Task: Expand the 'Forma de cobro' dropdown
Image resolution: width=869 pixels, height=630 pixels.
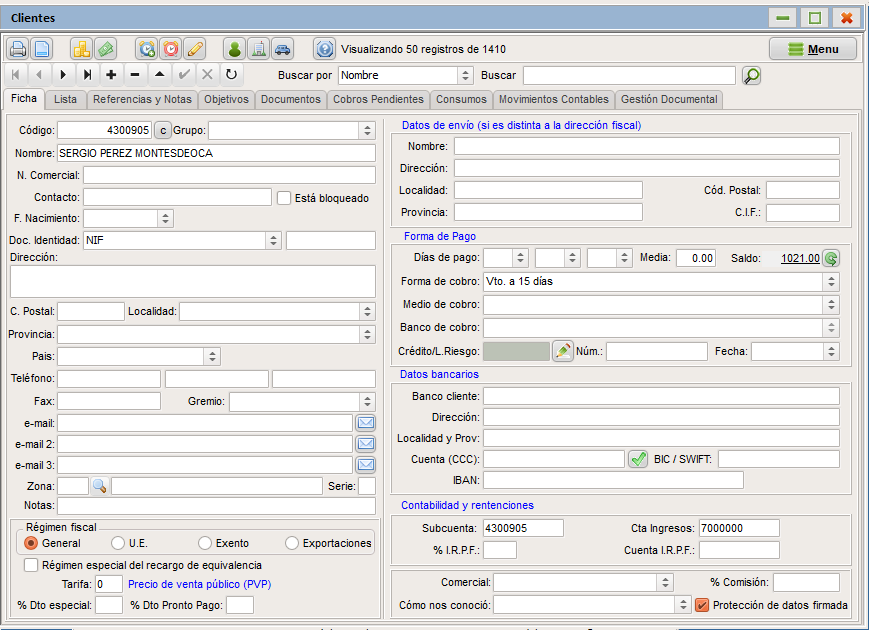Action: (831, 281)
